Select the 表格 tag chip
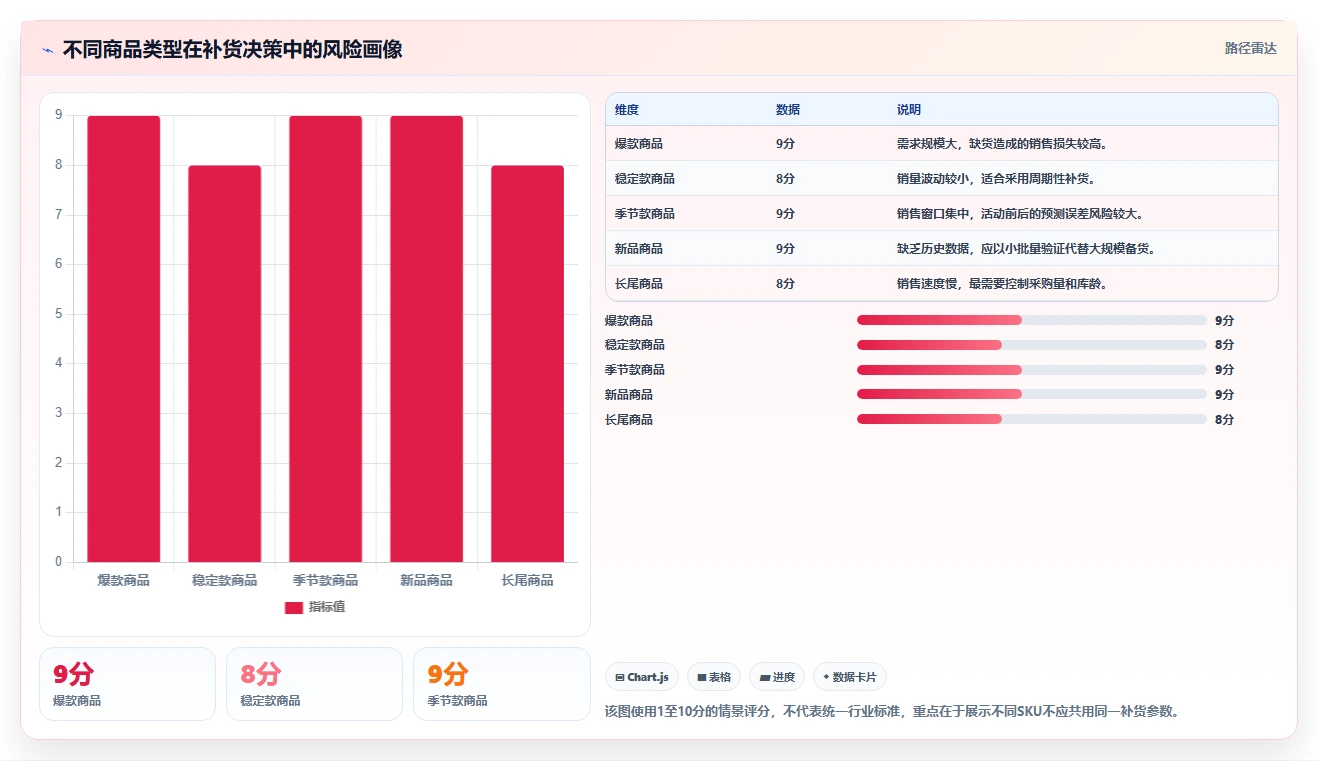1318x761 pixels. coord(714,677)
